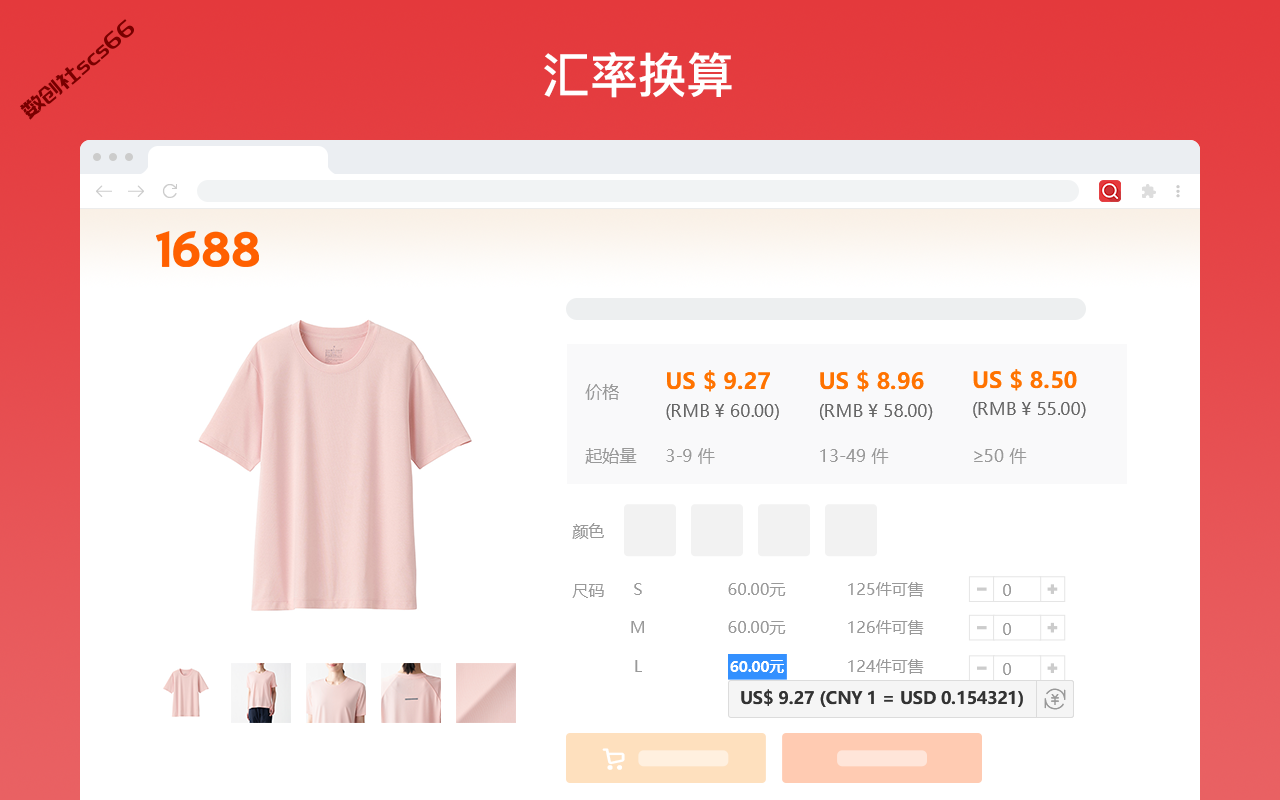Click the 126件可售 stock text
The image size is (1280, 800).
(x=885, y=628)
